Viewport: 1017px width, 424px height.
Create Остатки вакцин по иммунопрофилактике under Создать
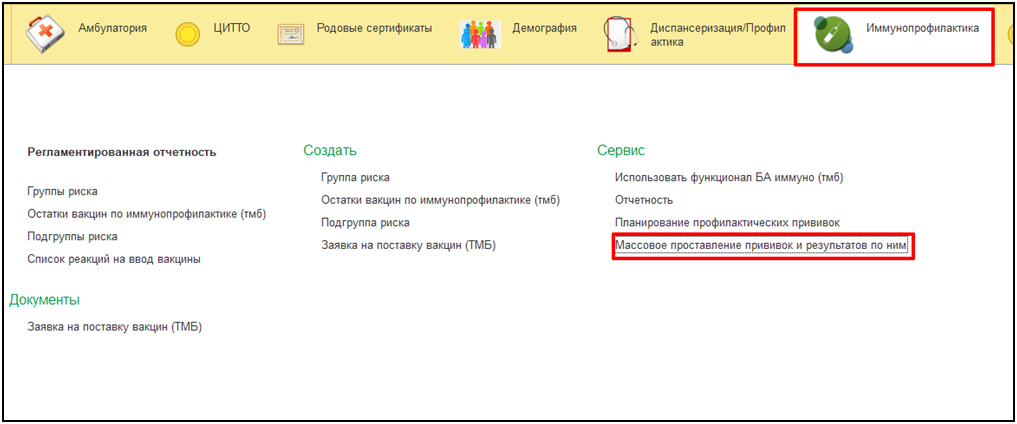(x=440, y=200)
